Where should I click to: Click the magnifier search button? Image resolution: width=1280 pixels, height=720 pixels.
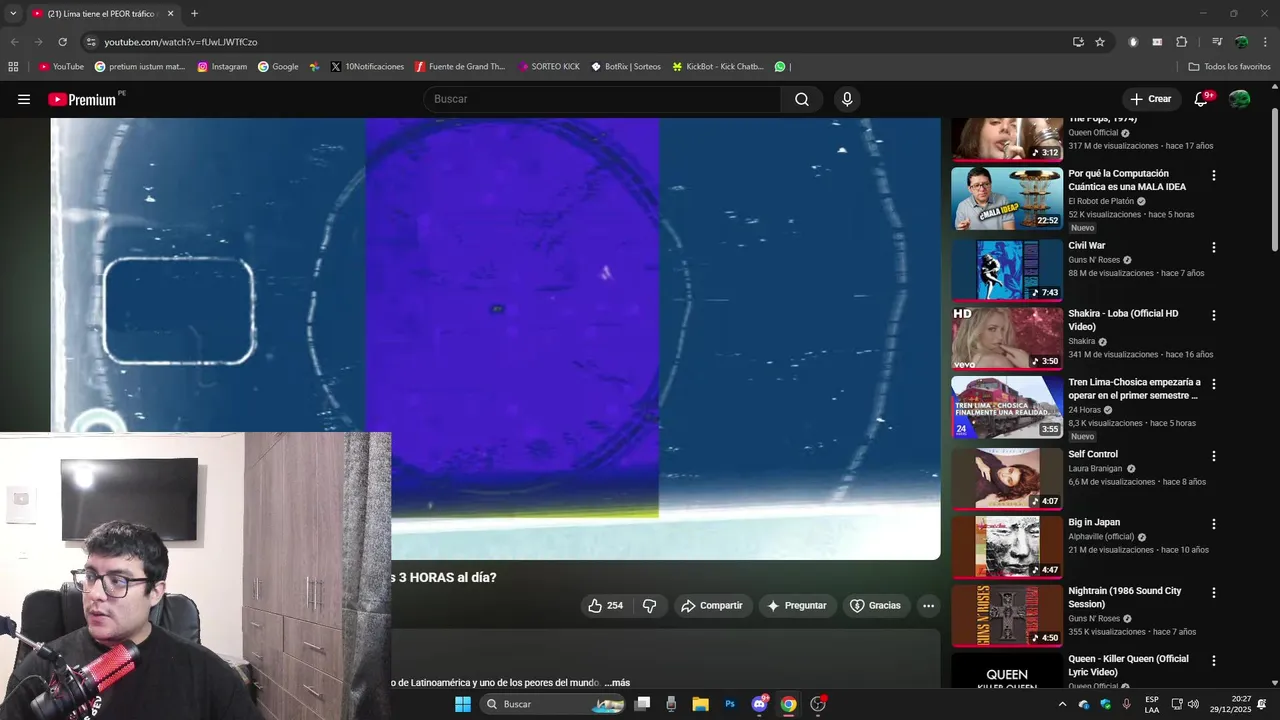(x=802, y=99)
